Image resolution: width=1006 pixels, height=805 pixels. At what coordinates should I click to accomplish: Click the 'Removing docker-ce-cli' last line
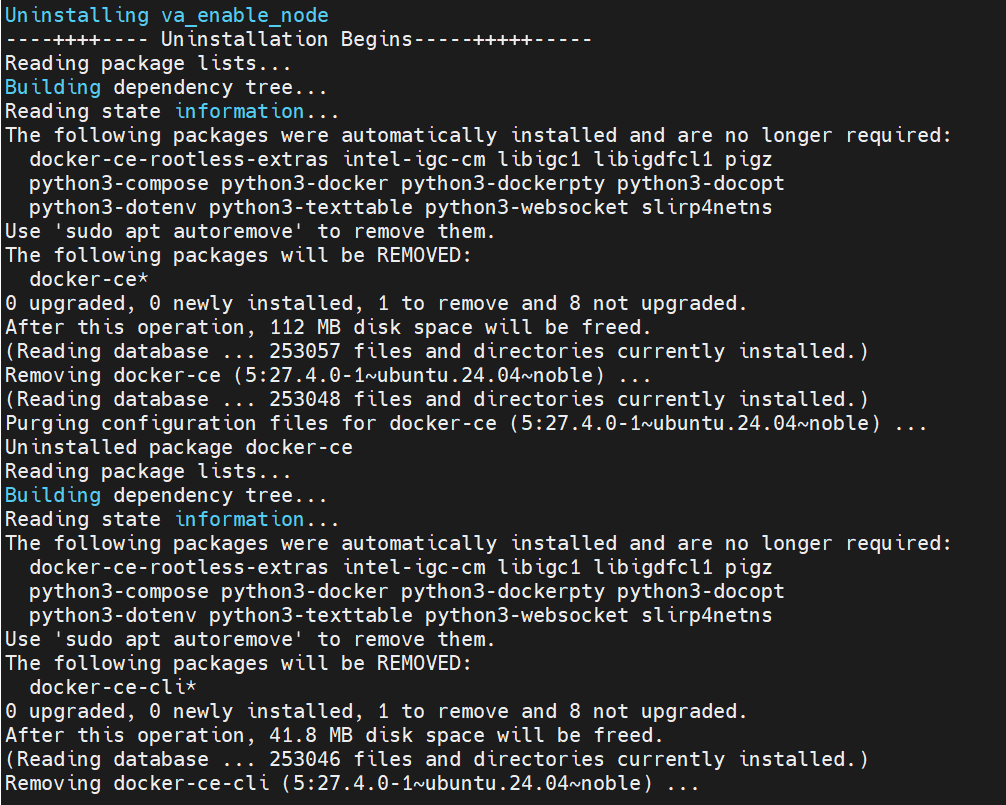point(352,783)
